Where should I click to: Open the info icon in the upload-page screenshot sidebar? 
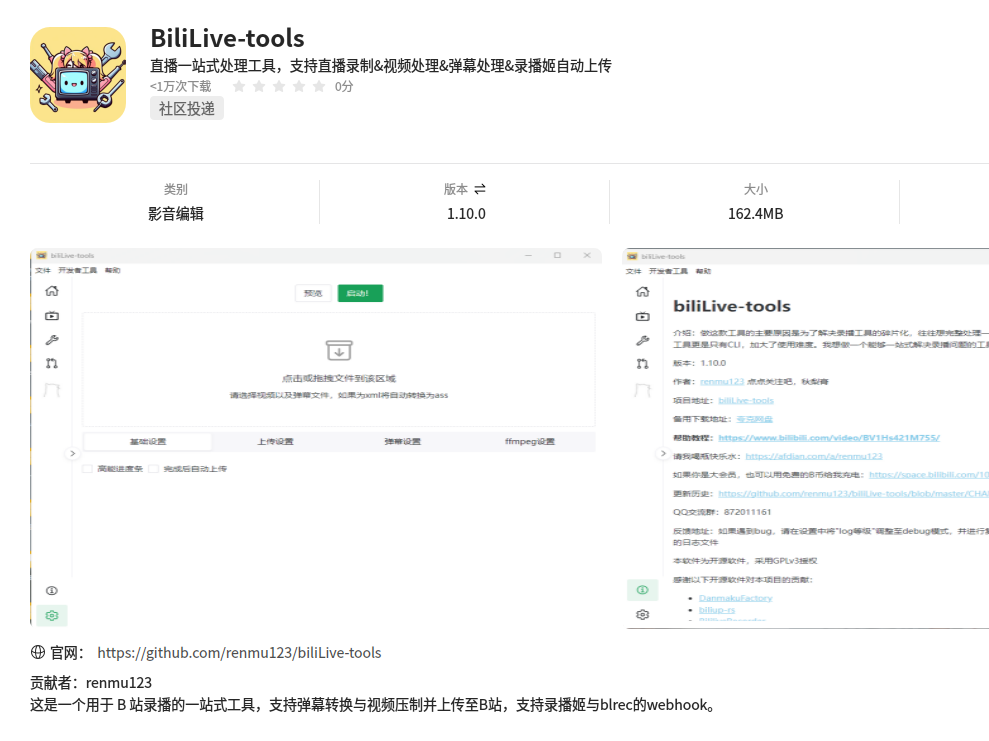tap(52, 591)
